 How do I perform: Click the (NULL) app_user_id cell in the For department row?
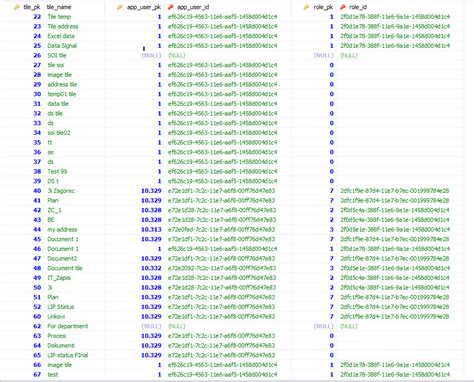177,326
